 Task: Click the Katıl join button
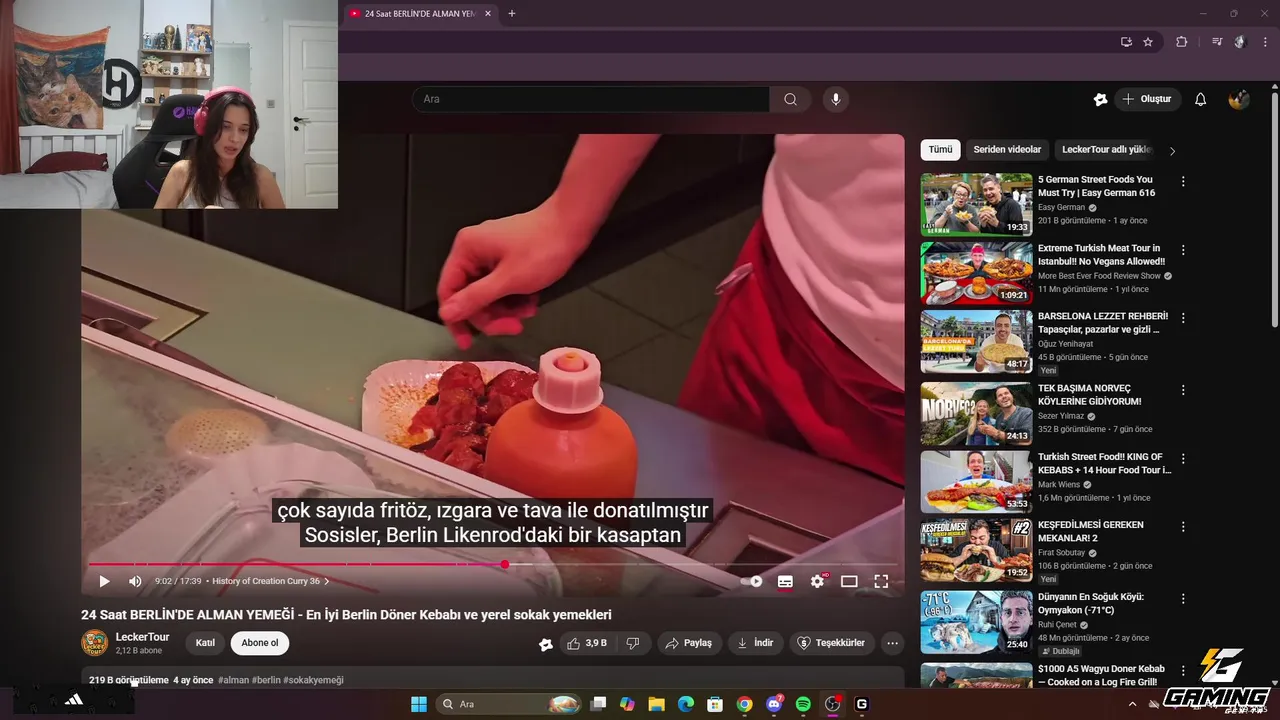(205, 643)
